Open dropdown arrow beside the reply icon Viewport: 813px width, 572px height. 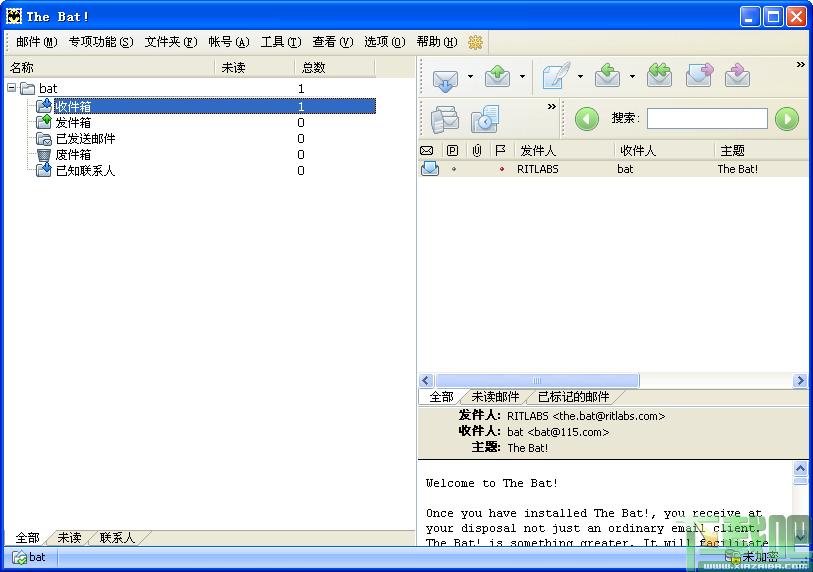[x=632, y=77]
